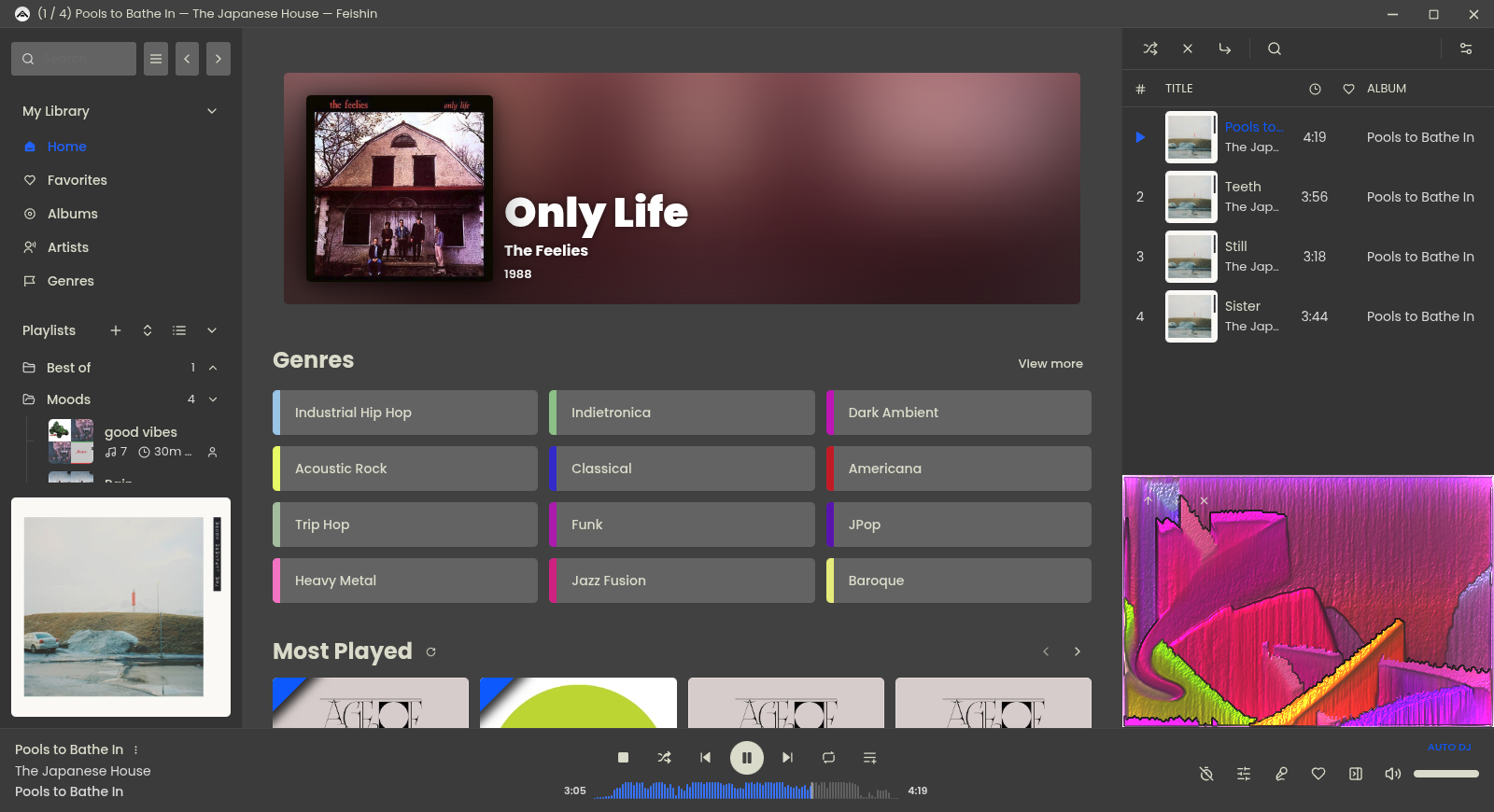
Task: Toggle shuffle in player bar
Action: (x=664, y=758)
